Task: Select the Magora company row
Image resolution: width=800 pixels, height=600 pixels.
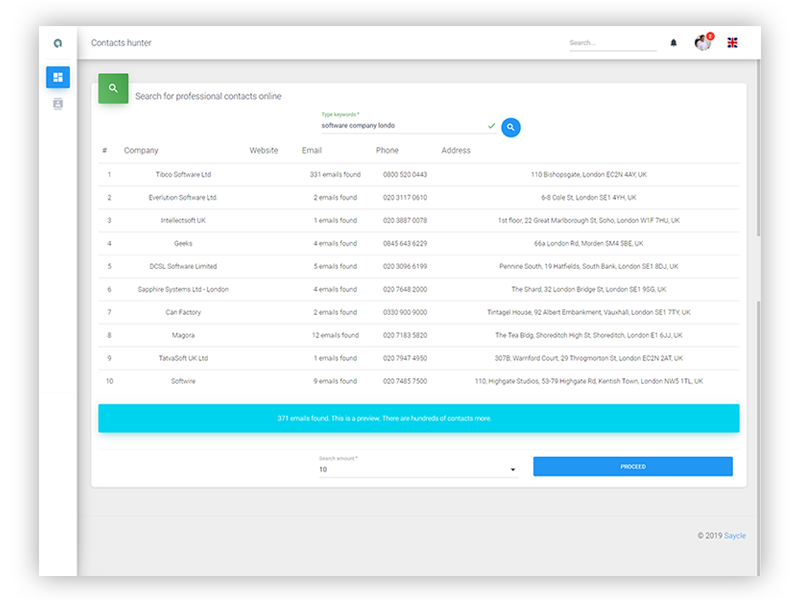Action: [418, 335]
